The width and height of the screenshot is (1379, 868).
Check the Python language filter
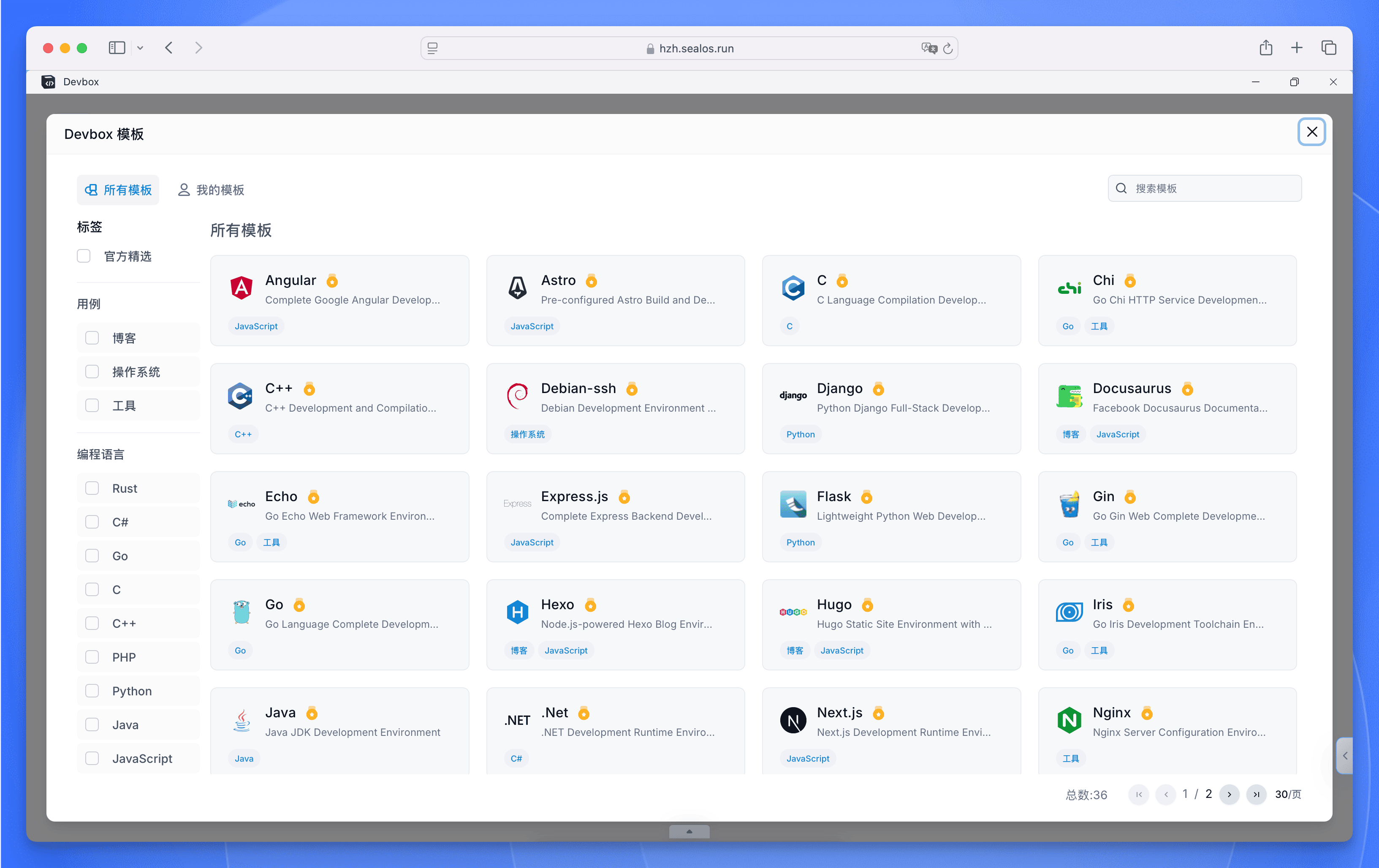[x=92, y=691]
